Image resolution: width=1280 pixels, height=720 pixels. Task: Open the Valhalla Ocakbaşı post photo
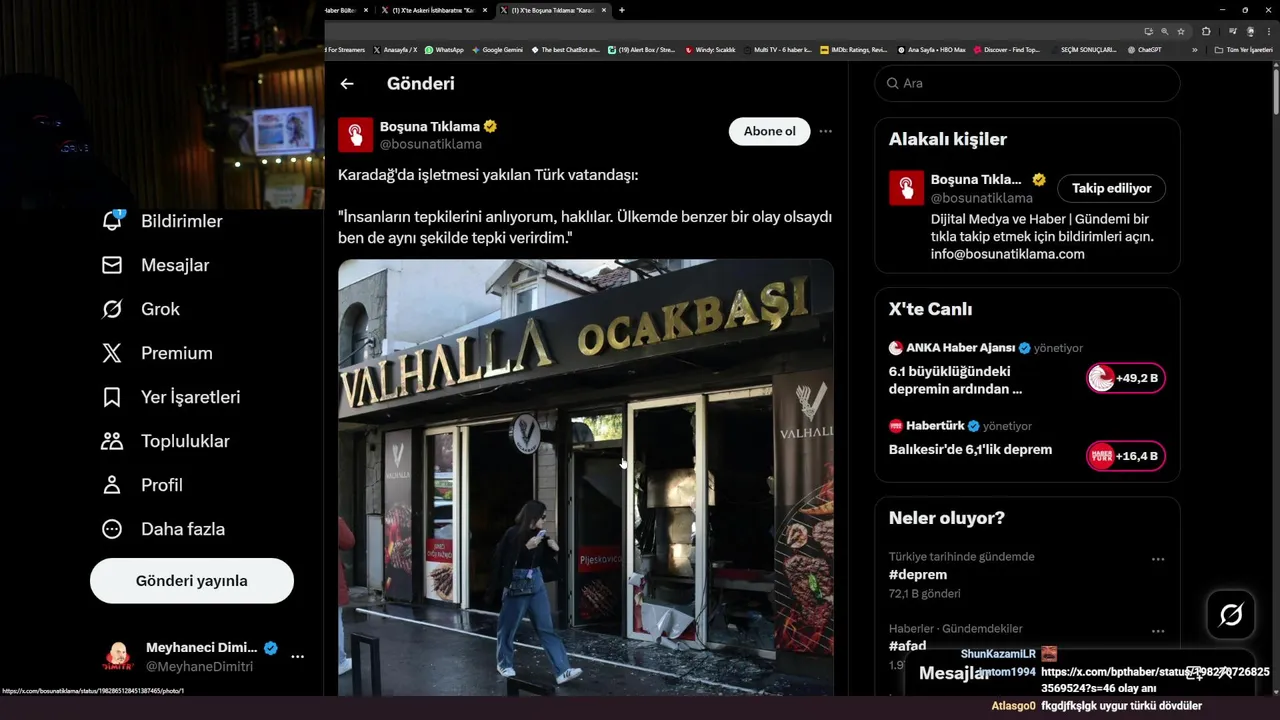(x=585, y=478)
